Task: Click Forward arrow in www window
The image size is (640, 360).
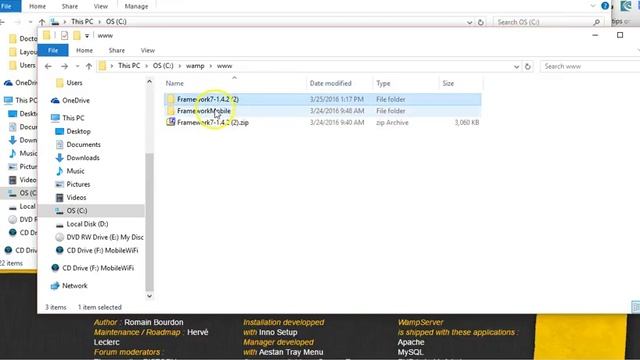Action: (64, 66)
